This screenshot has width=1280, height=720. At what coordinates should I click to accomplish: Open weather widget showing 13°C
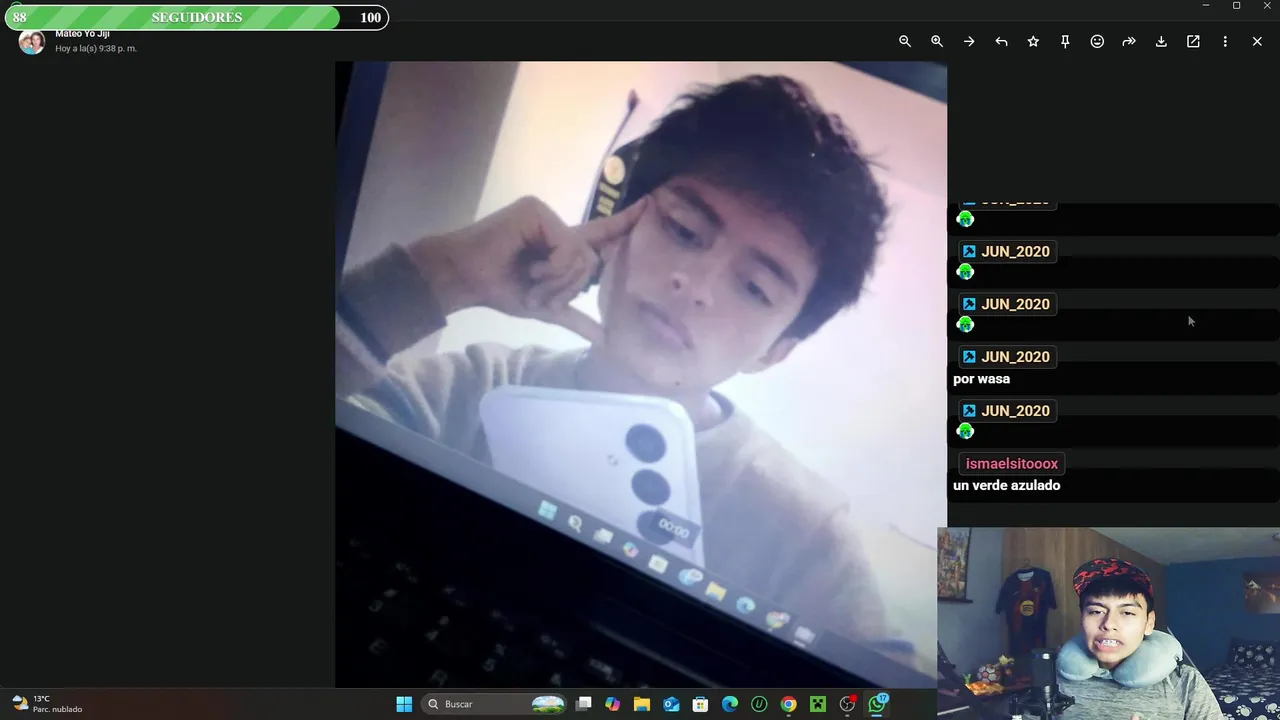[x=47, y=704]
